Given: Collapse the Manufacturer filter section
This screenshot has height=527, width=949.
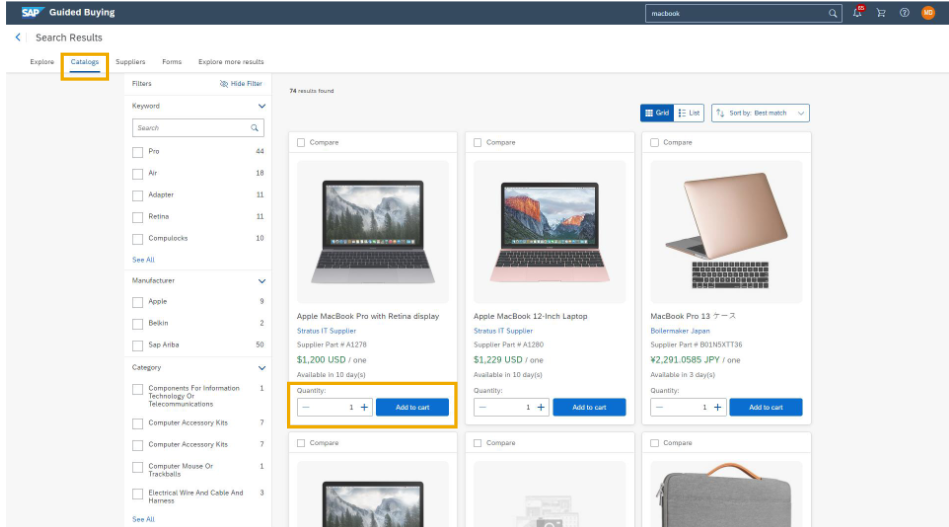Looking at the screenshot, I should pos(261,281).
